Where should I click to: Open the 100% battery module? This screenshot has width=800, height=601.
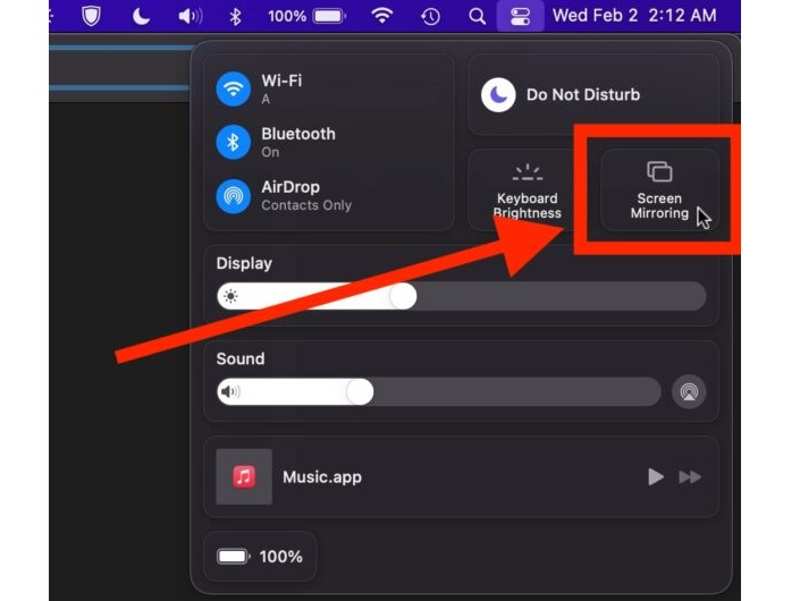click(x=260, y=556)
